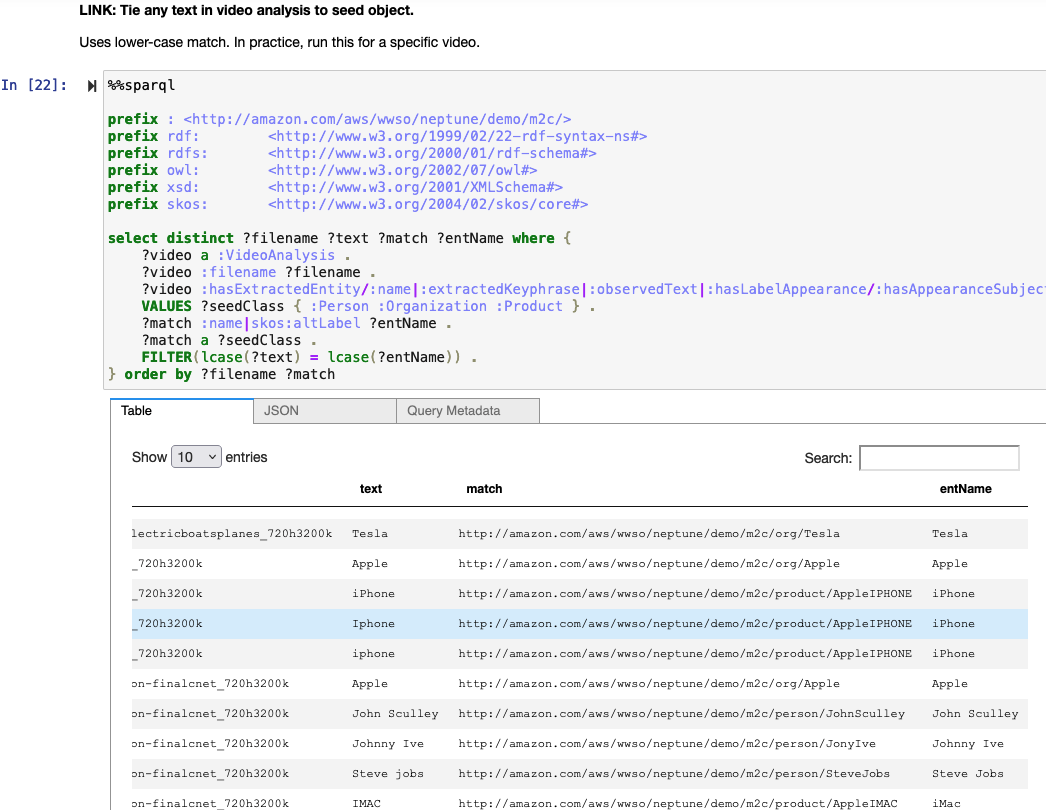Sort the table by text column

click(370, 488)
